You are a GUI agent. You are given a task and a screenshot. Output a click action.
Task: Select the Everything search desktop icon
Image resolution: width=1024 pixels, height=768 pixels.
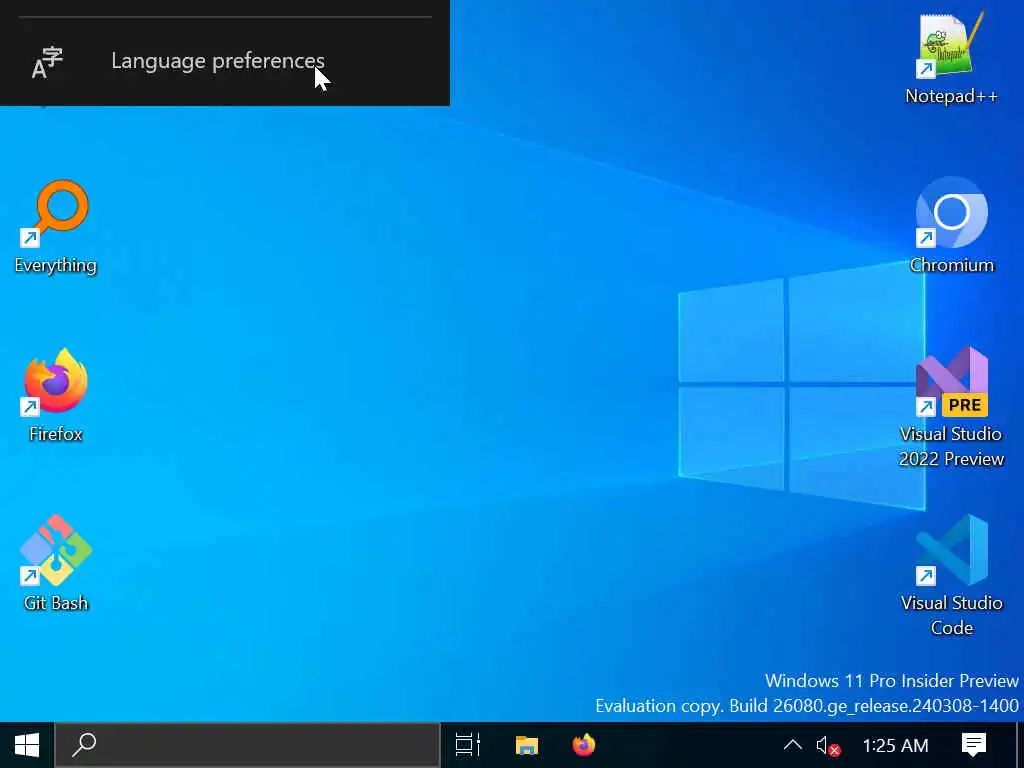coord(56,227)
